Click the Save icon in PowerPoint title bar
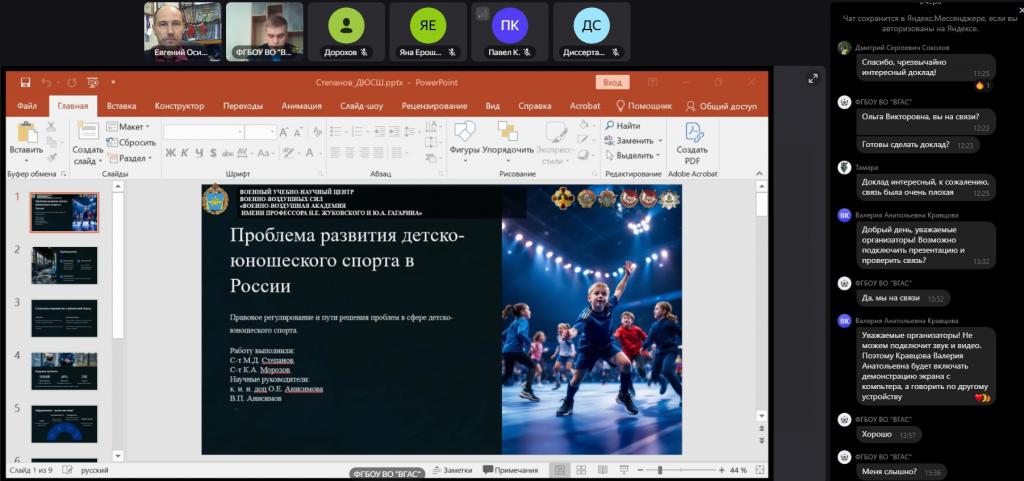1024x481 pixels. [x=25, y=83]
